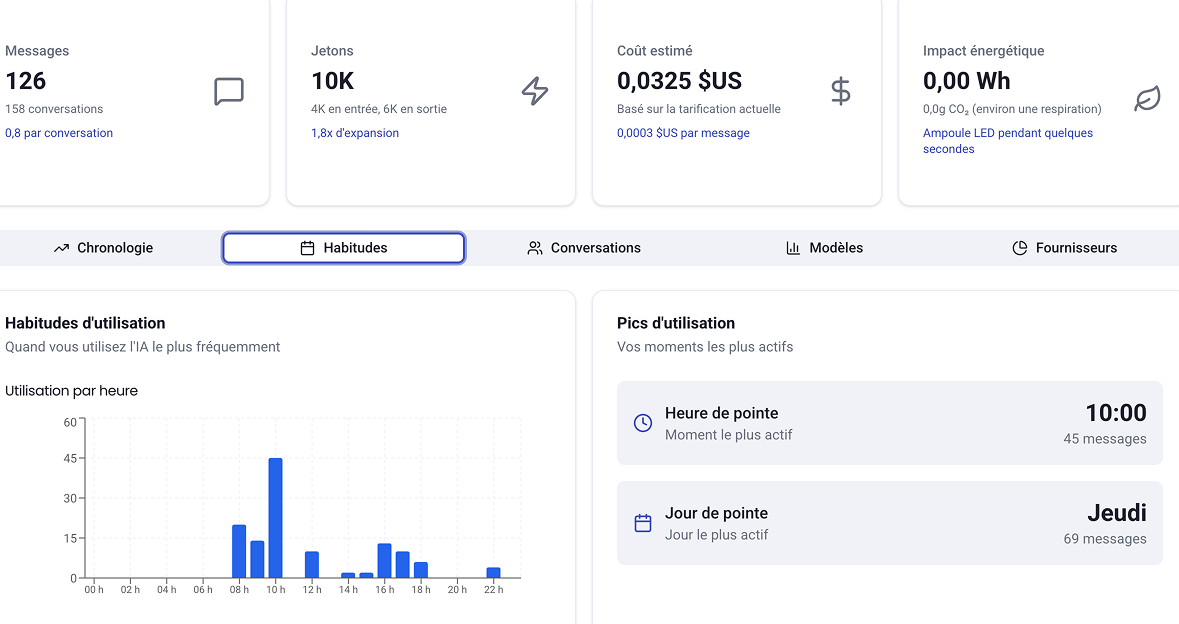1179x624 pixels.
Task: Click the leaf icon on Impact énergétique card
Action: pyautogui.click(x=1146, y=98)
